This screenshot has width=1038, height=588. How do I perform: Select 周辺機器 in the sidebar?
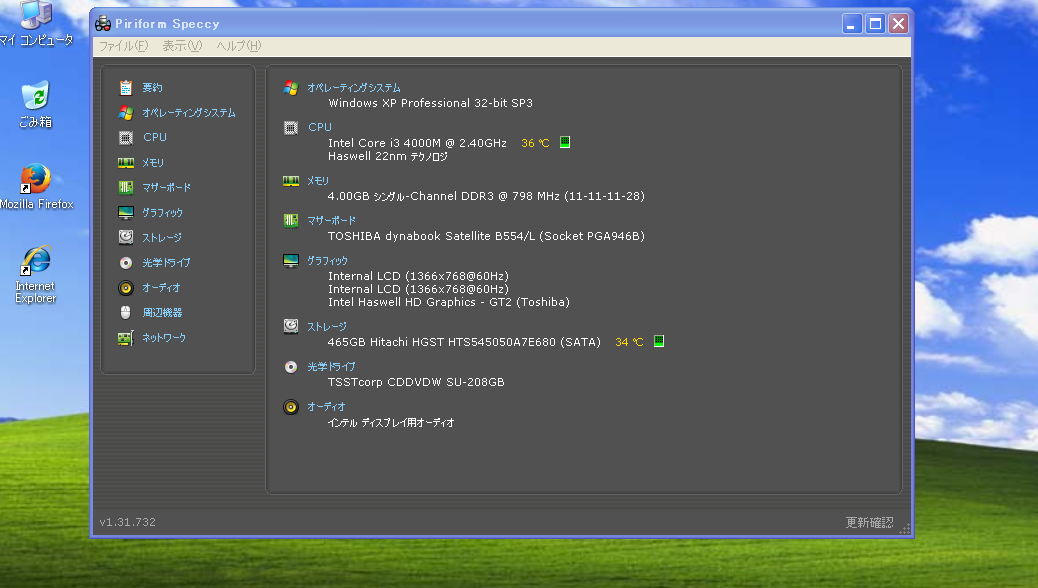coord(162,313)
